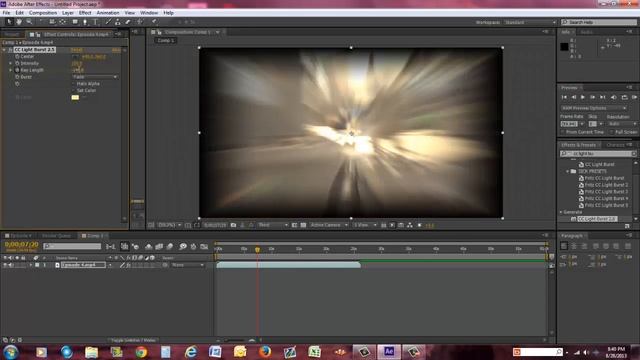Check From Current Time option
This screenshot has height=360, width=640.
pyautogui.click(x=563, y=132)
